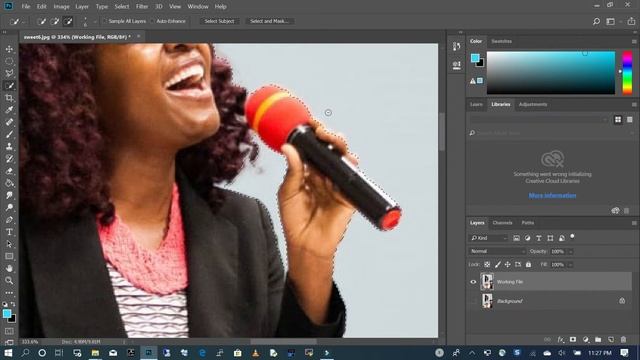Viewport: 640px width, 360px height.
Task: Switch to the Swatches tab
Action: click(x=502, y=41)
